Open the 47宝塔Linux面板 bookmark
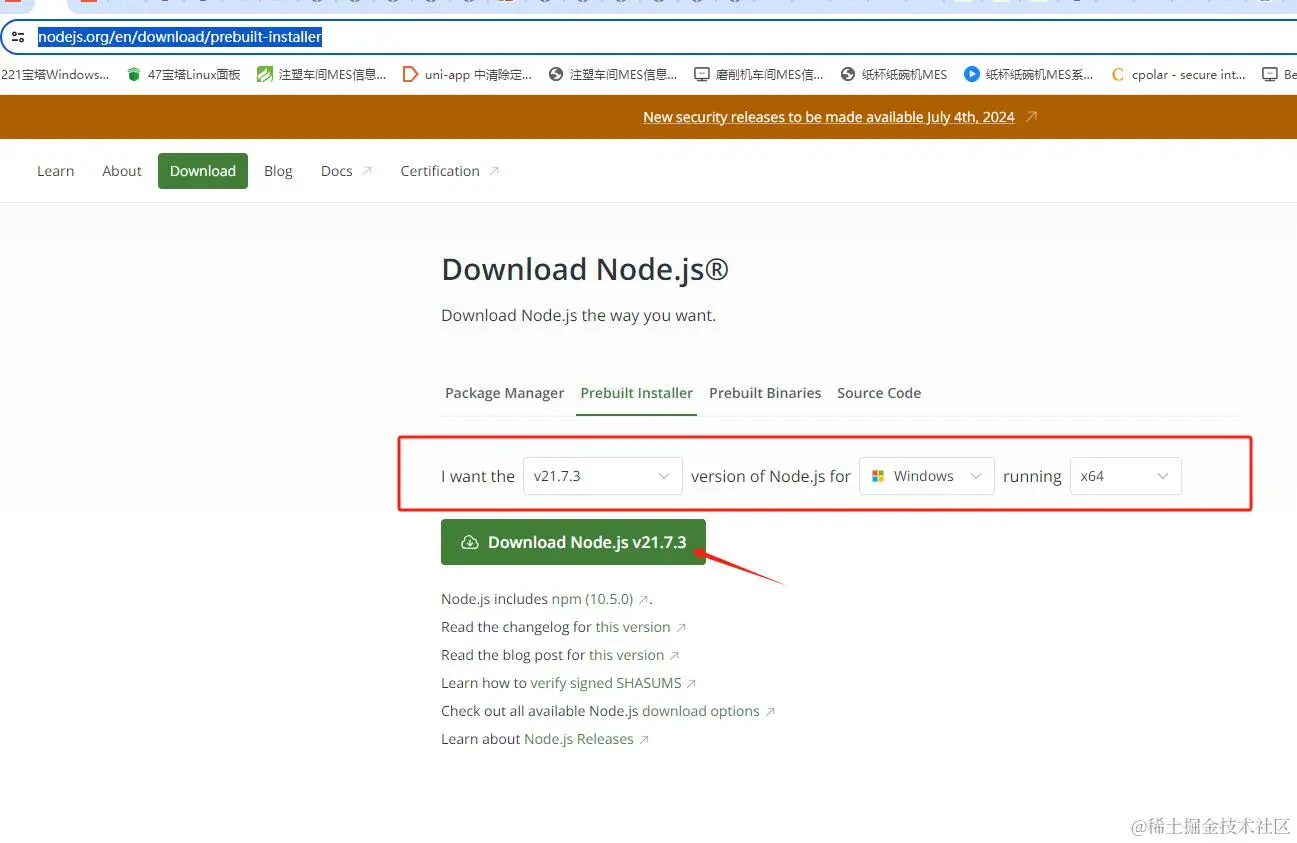The height and width of the screenshot is (843, 1297). (184, 74)
